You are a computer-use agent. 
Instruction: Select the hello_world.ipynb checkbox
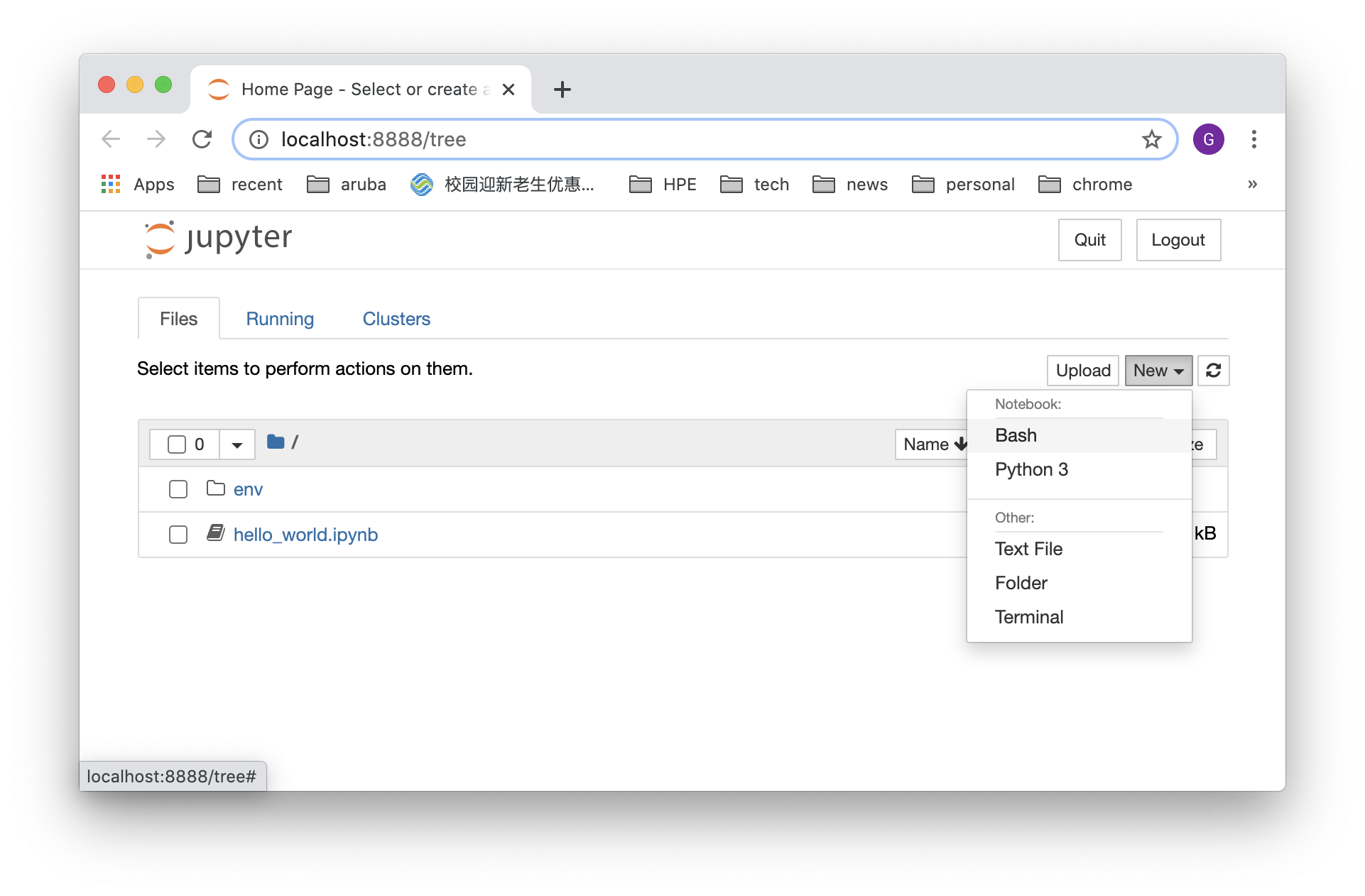coord(178,535)
